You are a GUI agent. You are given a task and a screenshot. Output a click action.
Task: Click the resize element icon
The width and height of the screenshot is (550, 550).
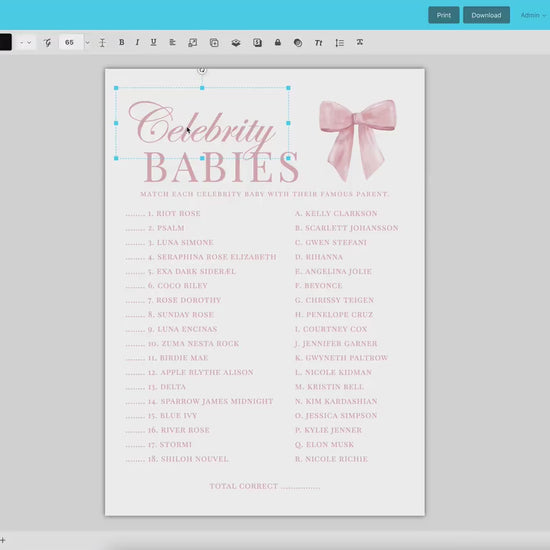(193, 43)
